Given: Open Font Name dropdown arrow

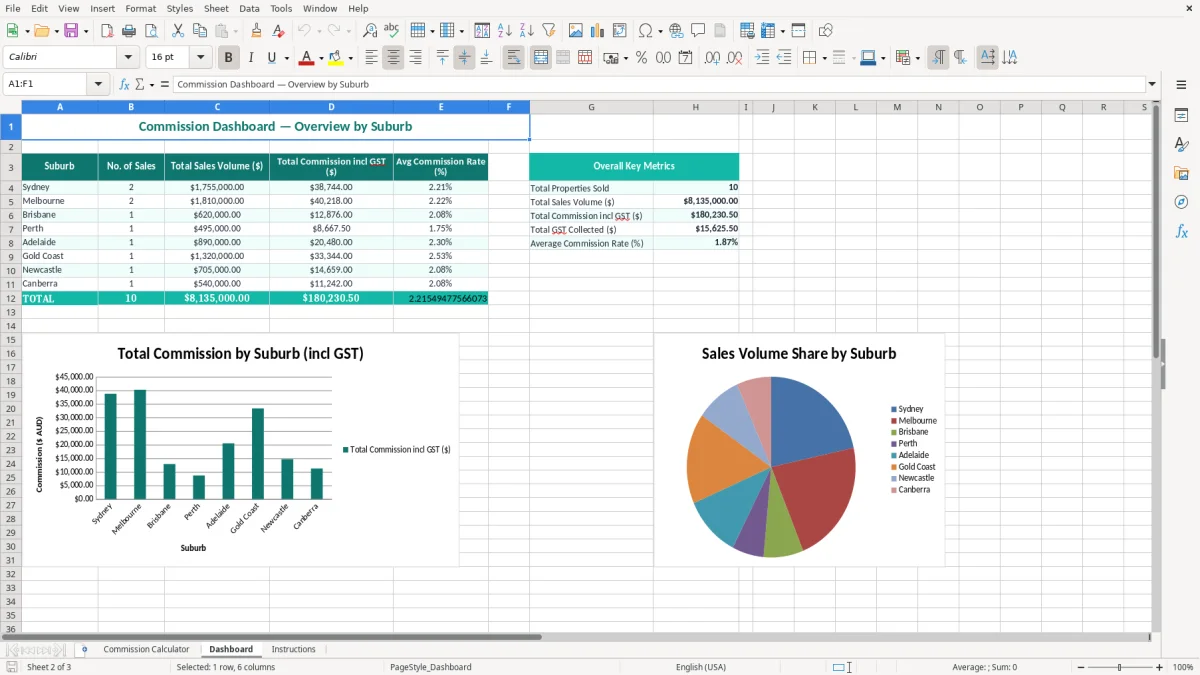Looking at the screenshot, I should click(x=127, y=58).
